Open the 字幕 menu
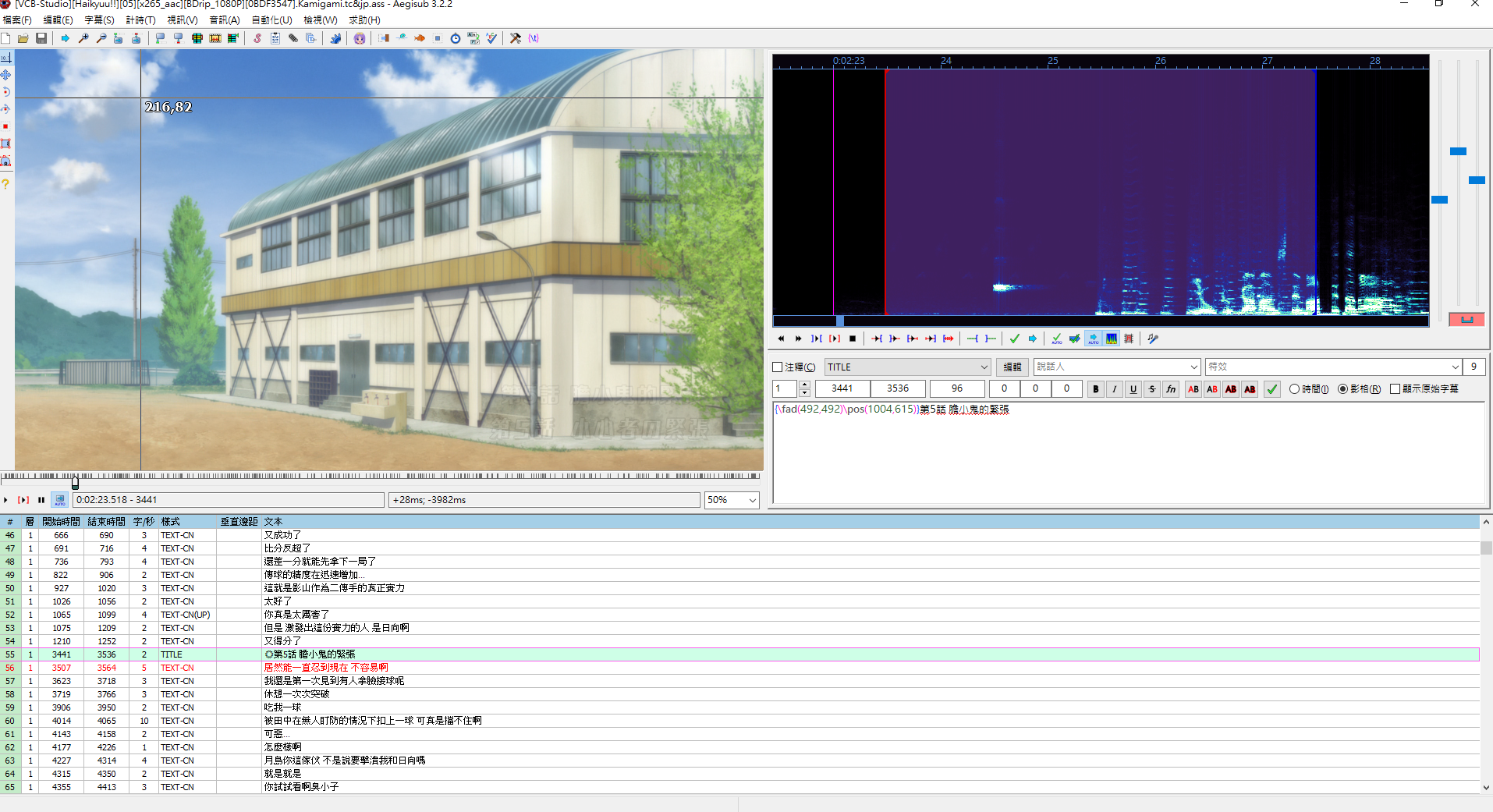This screenshot has width=1493, height=812. (x=99, y=20)
